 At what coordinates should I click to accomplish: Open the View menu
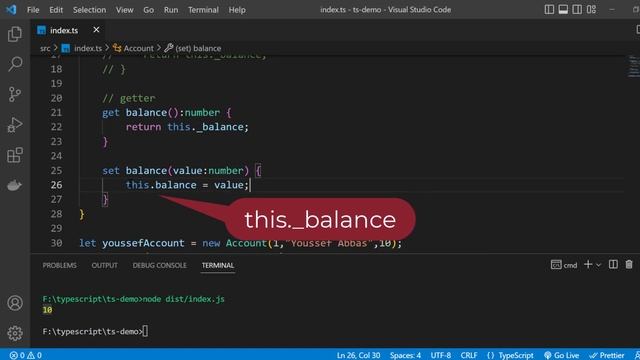(124, 10)
